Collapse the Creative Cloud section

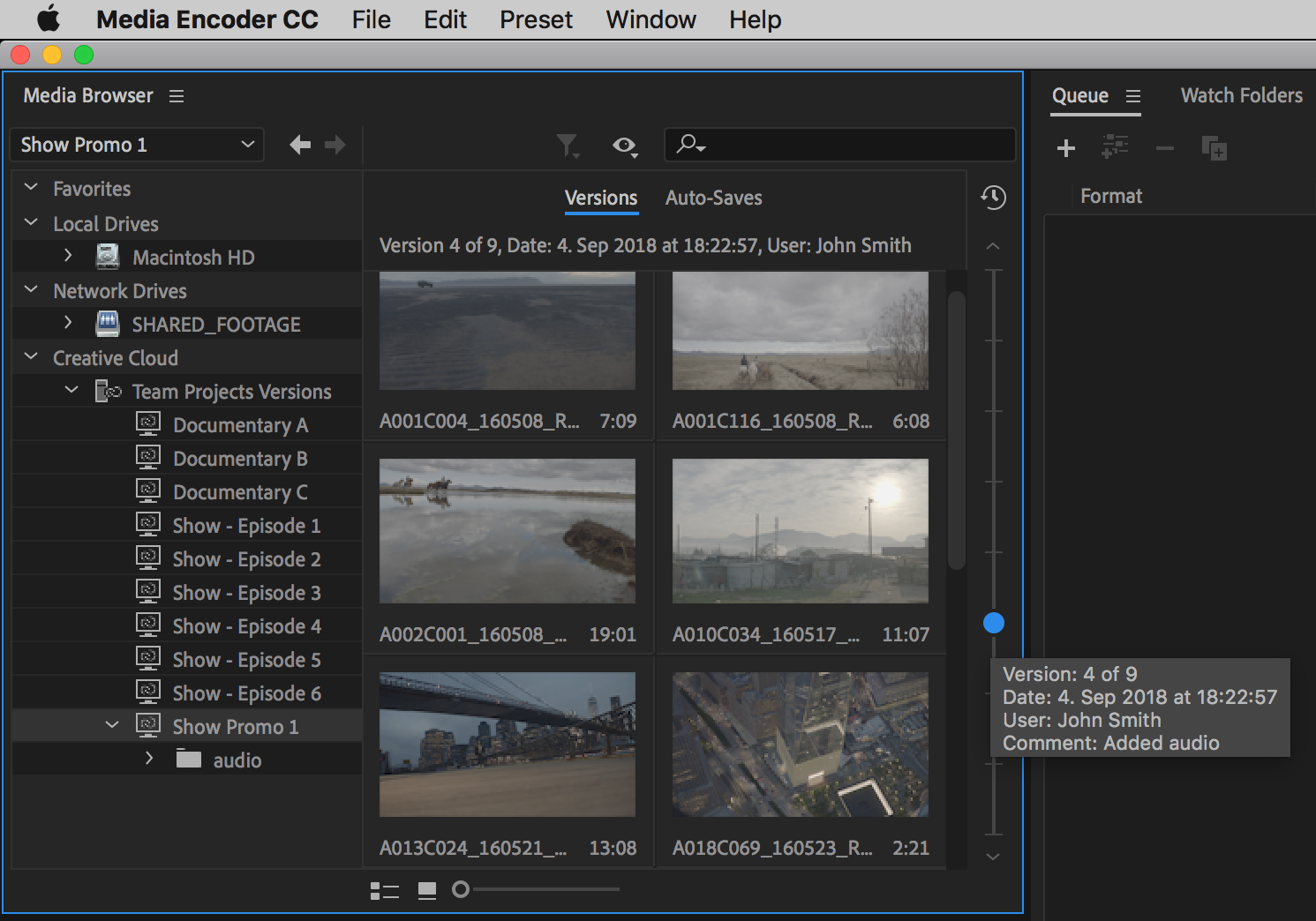click(31, 356)
